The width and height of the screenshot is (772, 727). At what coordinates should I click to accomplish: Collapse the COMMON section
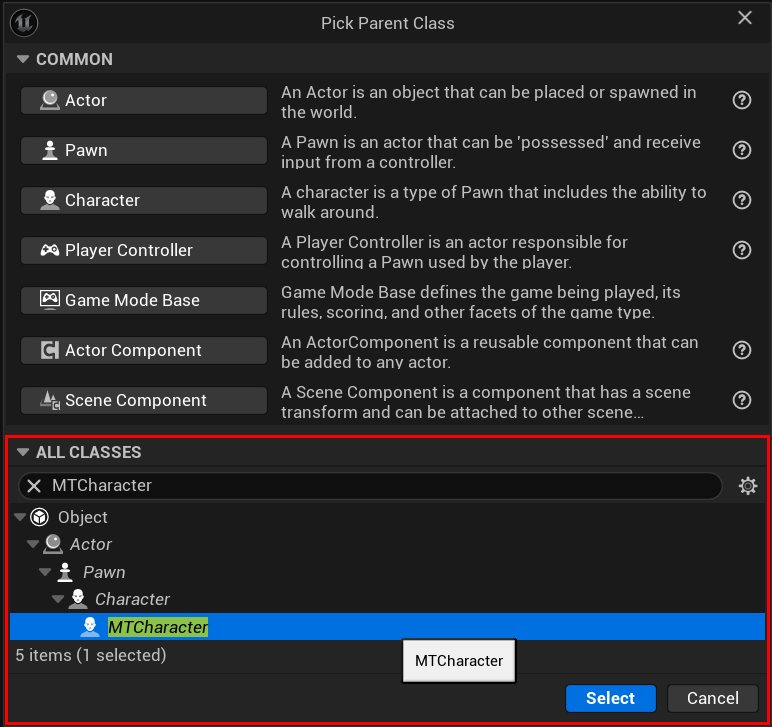pos(23,59)
